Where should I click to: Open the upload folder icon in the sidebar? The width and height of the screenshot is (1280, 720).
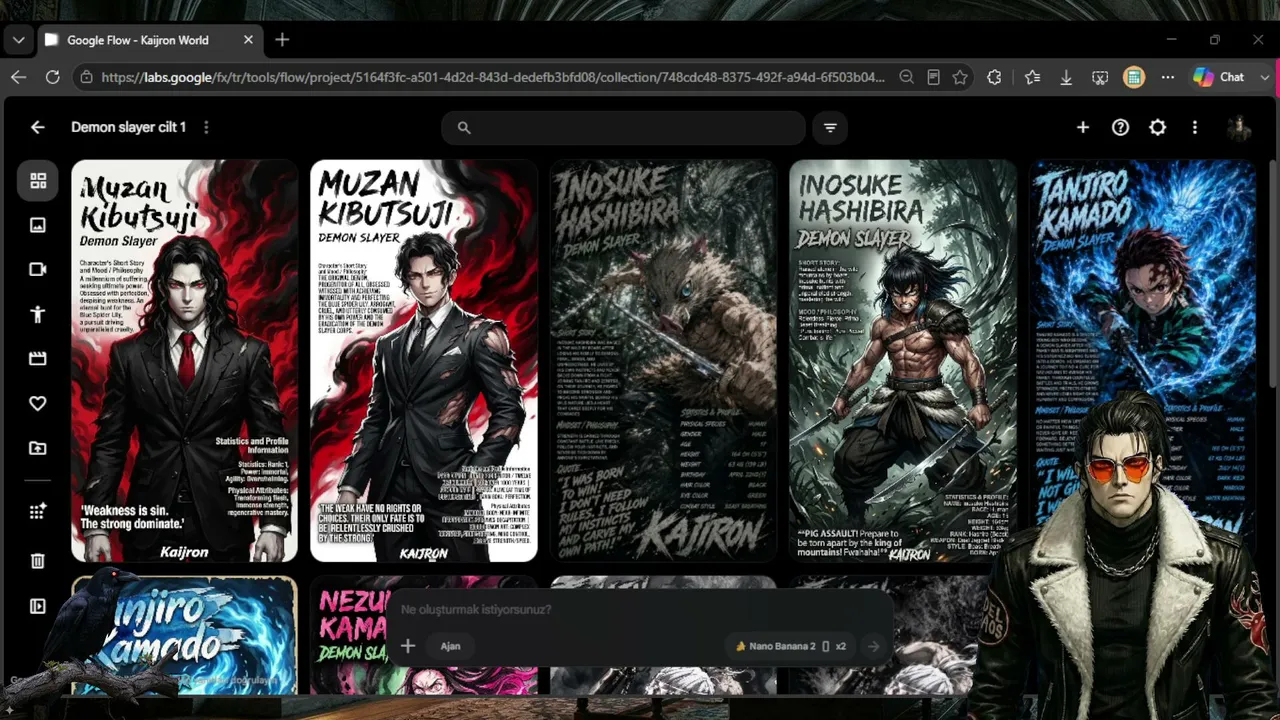38,448
